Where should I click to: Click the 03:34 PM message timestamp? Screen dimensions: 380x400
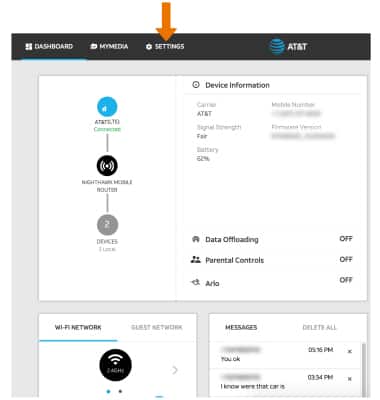(320, 377)
